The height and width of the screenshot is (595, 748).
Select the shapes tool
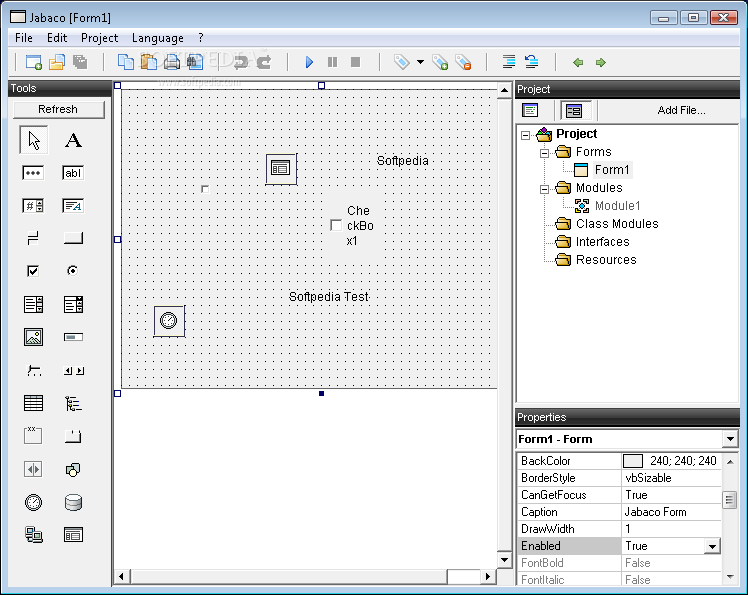pos(73,470)
